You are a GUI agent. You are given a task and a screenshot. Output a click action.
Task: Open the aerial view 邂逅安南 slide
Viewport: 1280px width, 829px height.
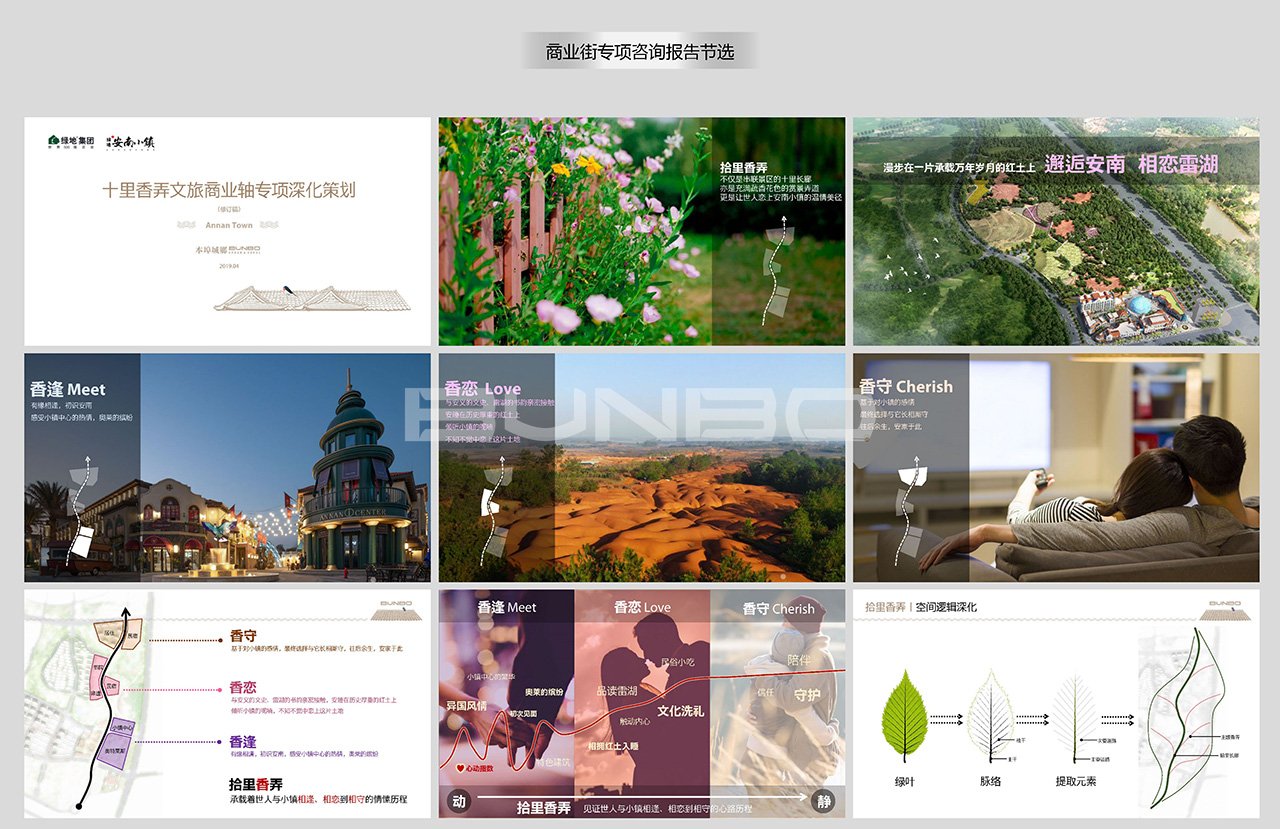[x=1055, y=231]
